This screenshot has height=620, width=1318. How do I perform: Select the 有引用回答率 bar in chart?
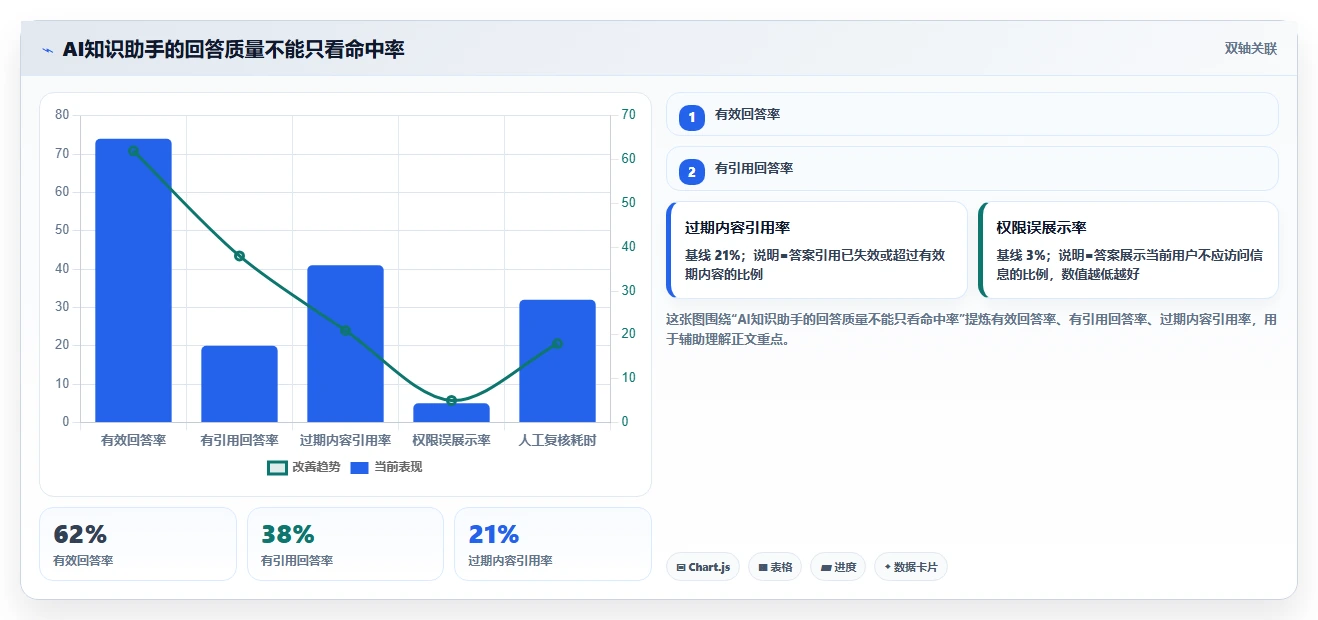point(239,384)
